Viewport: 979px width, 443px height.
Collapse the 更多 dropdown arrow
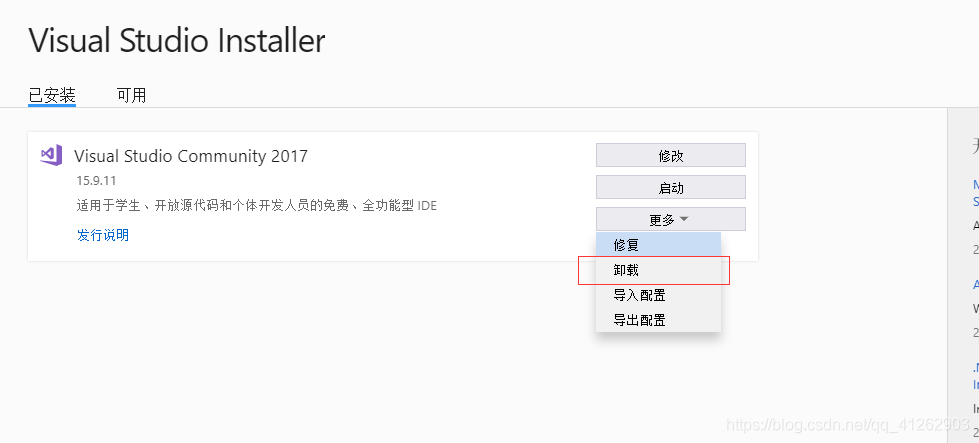tap(684, 219)
